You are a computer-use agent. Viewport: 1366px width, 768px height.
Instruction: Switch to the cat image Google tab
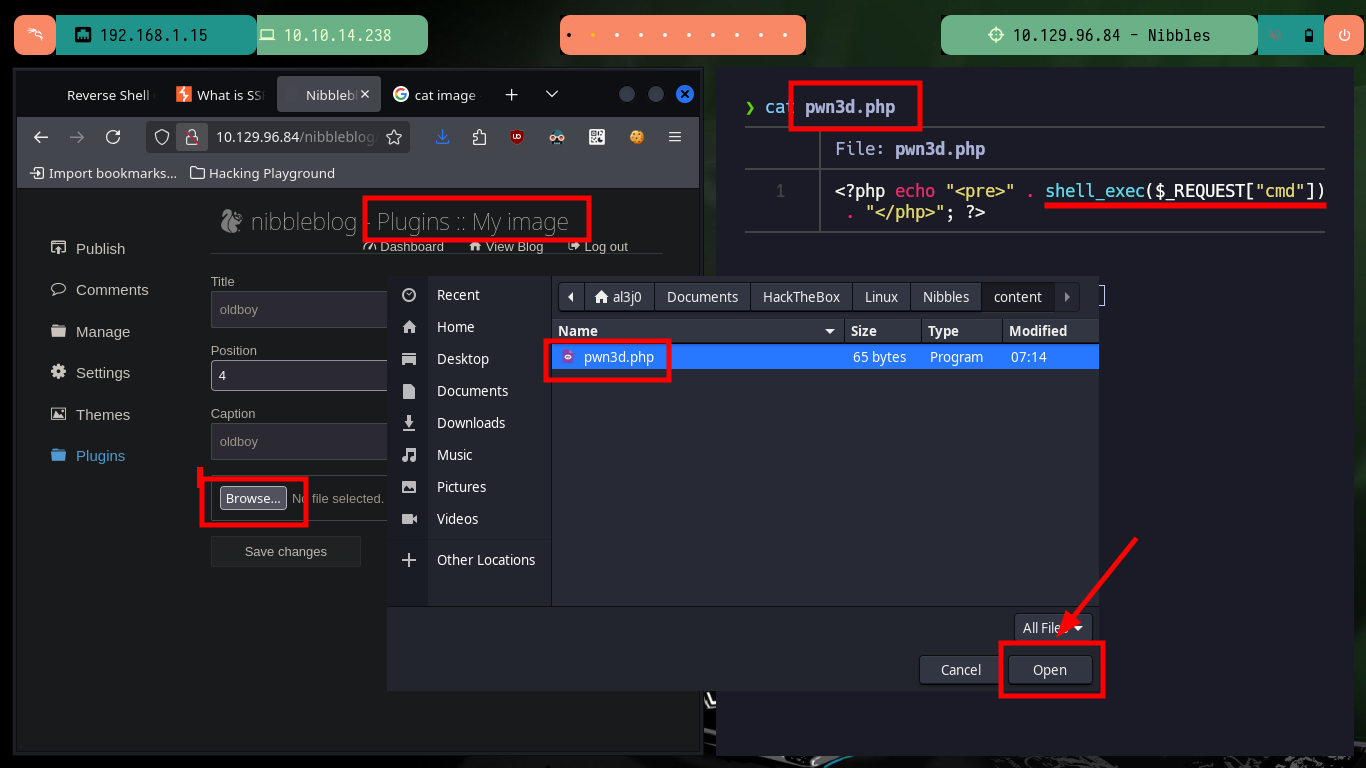435,95
